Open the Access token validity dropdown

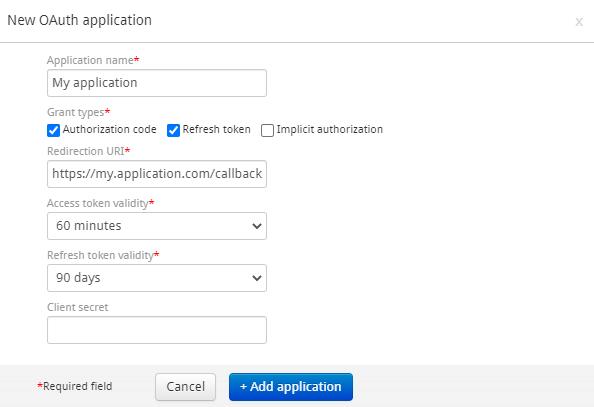point(157,226)
